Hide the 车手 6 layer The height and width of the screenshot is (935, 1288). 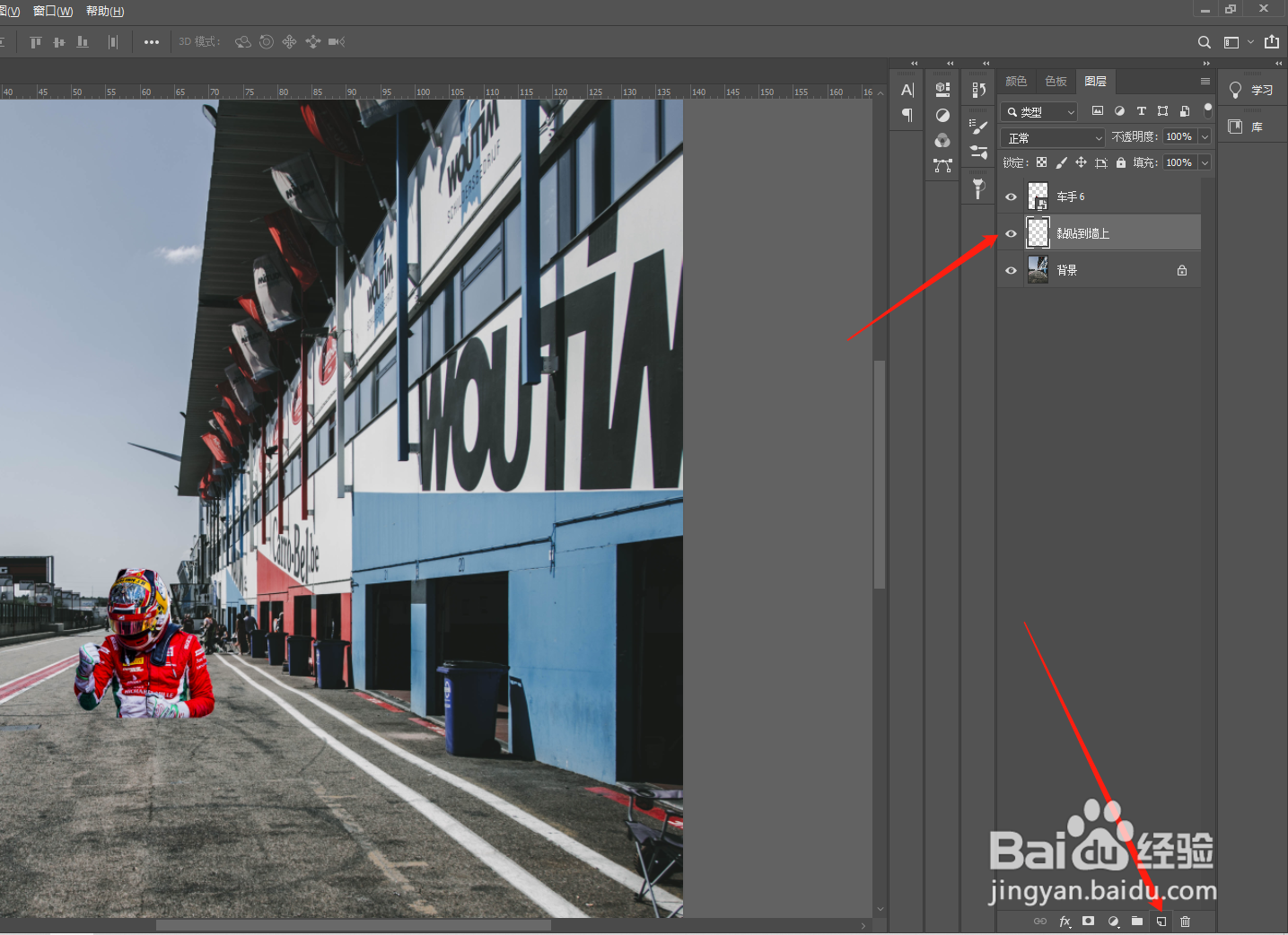(x=1012, y=197)
